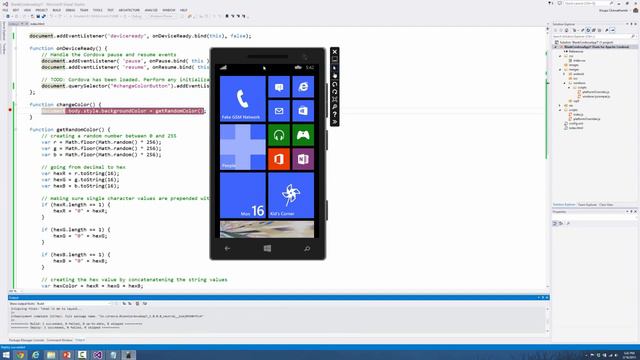640x360 pixels.
Task: Switch to the Command Window tab
Action: point(60,340)
